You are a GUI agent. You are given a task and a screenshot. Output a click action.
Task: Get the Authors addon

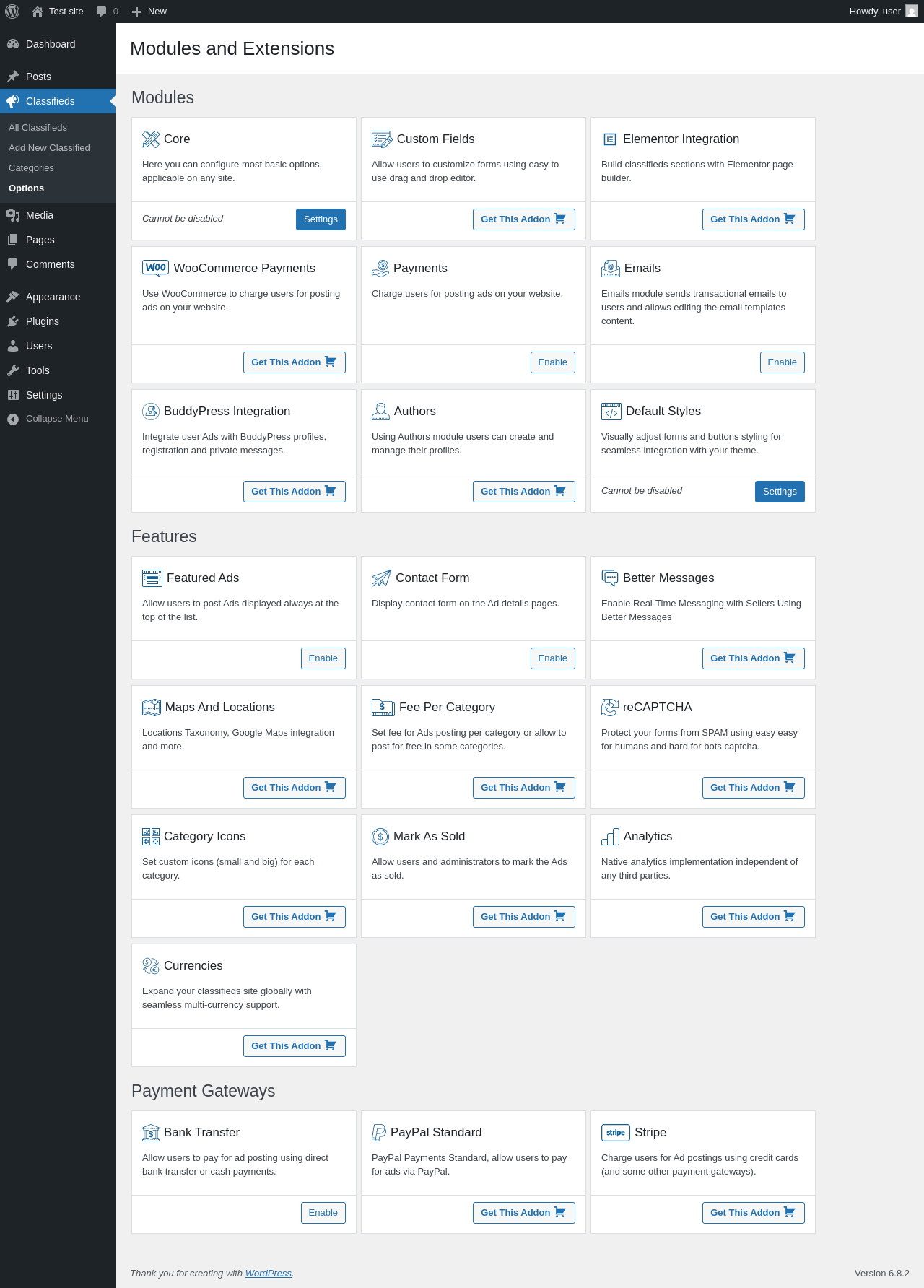tap(524, 492)
